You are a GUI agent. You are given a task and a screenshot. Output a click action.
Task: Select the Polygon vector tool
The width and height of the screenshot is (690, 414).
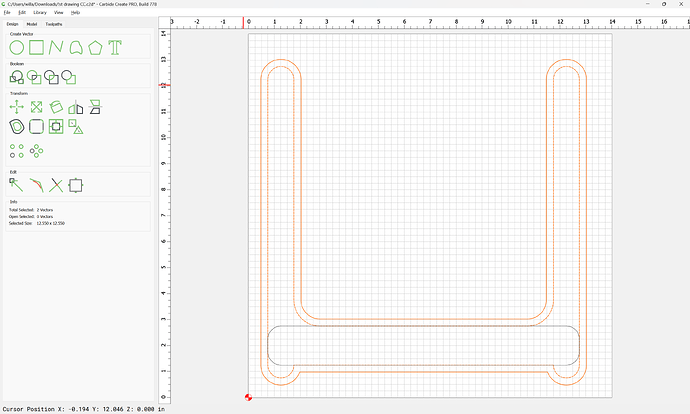click(x=95, y=48)
